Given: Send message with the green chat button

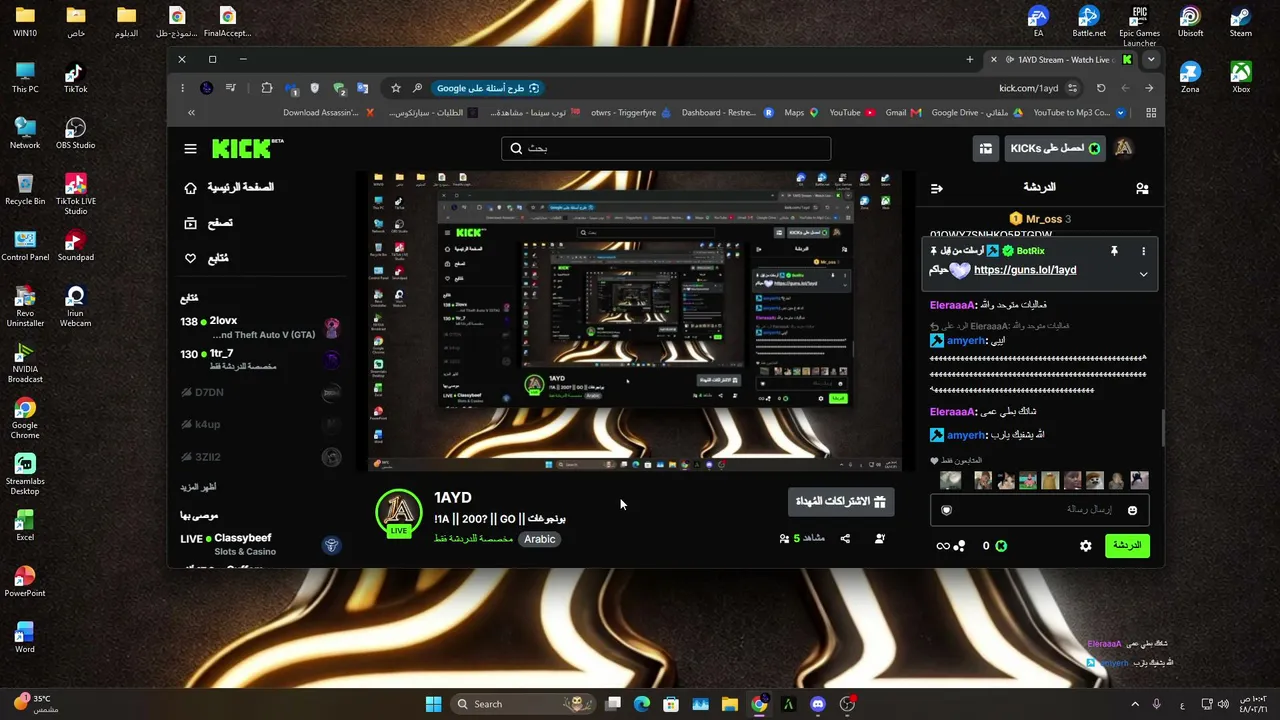Looking at the screenshot, I should pyautogui.click(x=1127, y=545).
